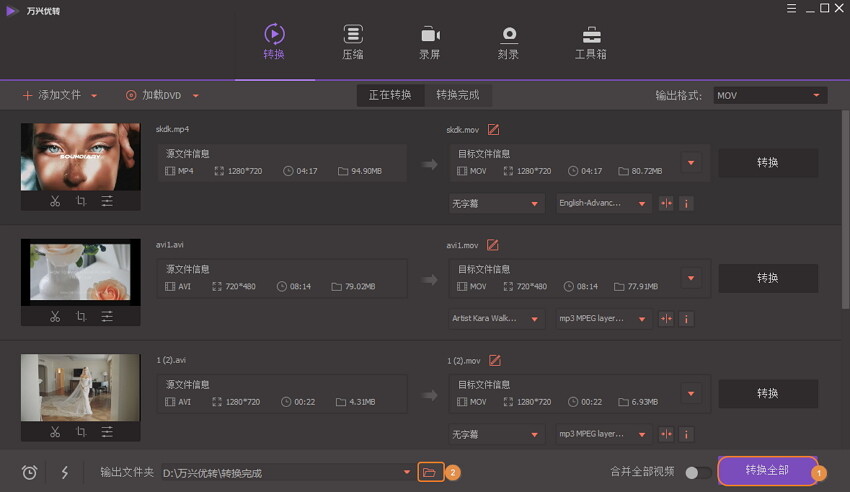Click the source file name 1 (2).avi
The width and height of the screenshot is (850, 492).
[171, 360]
